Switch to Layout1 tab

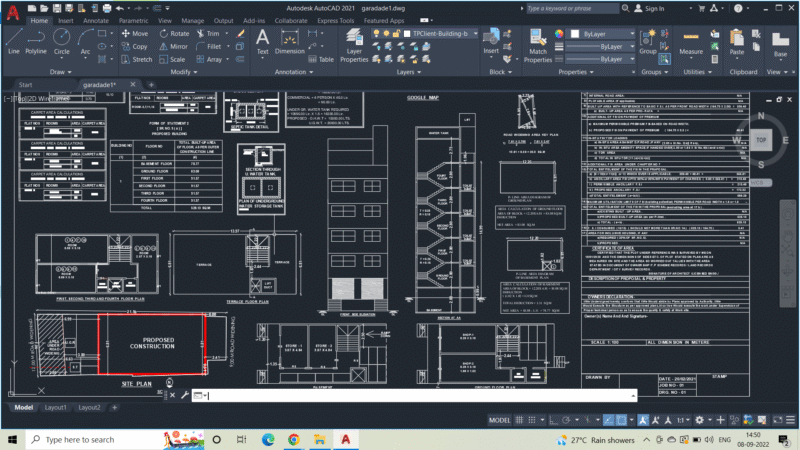[56, 407]
